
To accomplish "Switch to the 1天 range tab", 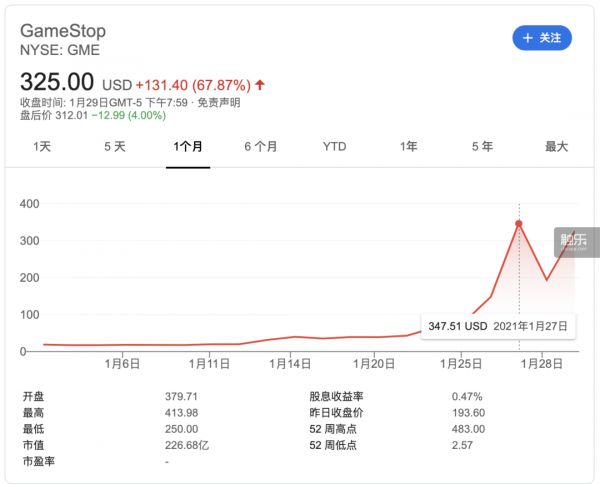I will (x=42, y=146).
